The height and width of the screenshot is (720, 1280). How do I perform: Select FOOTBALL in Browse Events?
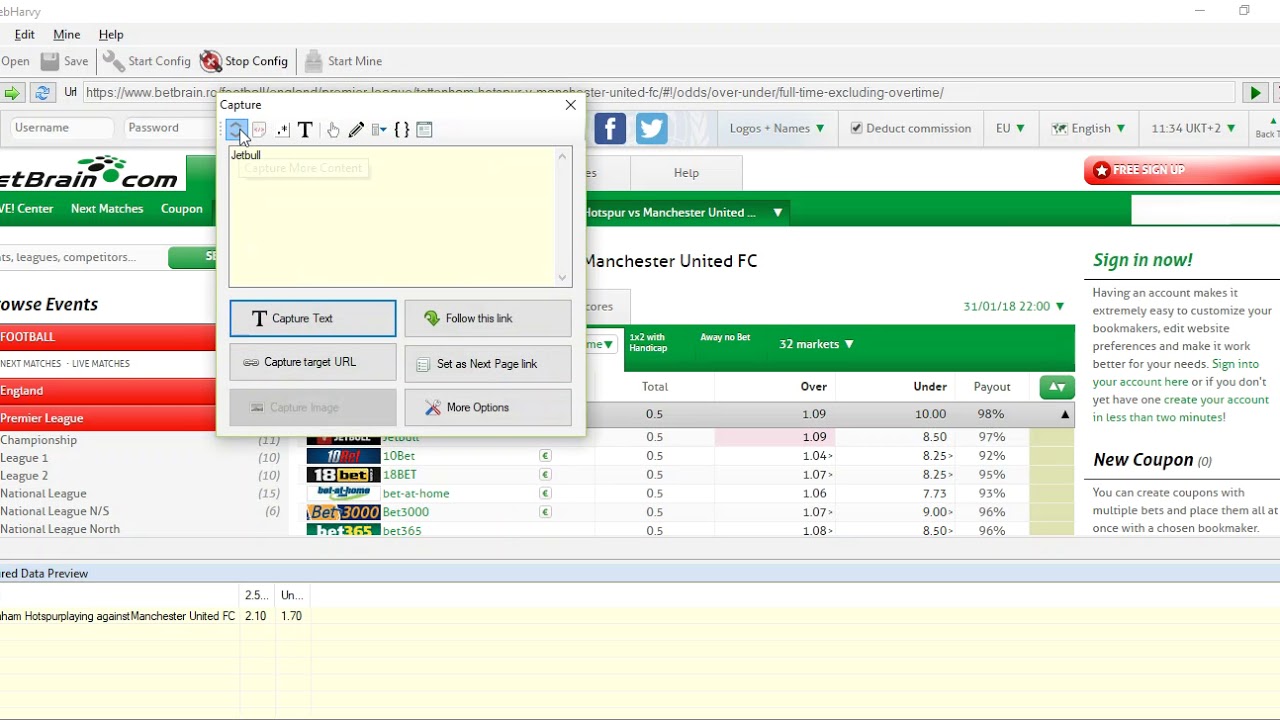(x=107, y=337)
